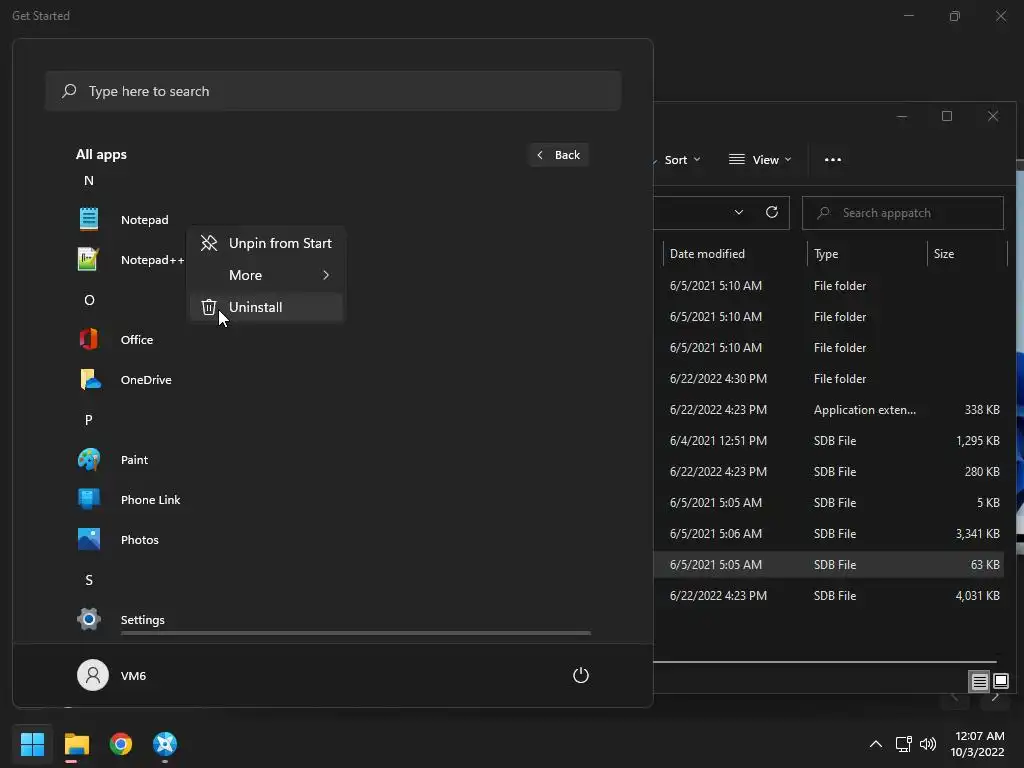
Task: Click the network icon in system tray
Action: click(x=903, y=744)
